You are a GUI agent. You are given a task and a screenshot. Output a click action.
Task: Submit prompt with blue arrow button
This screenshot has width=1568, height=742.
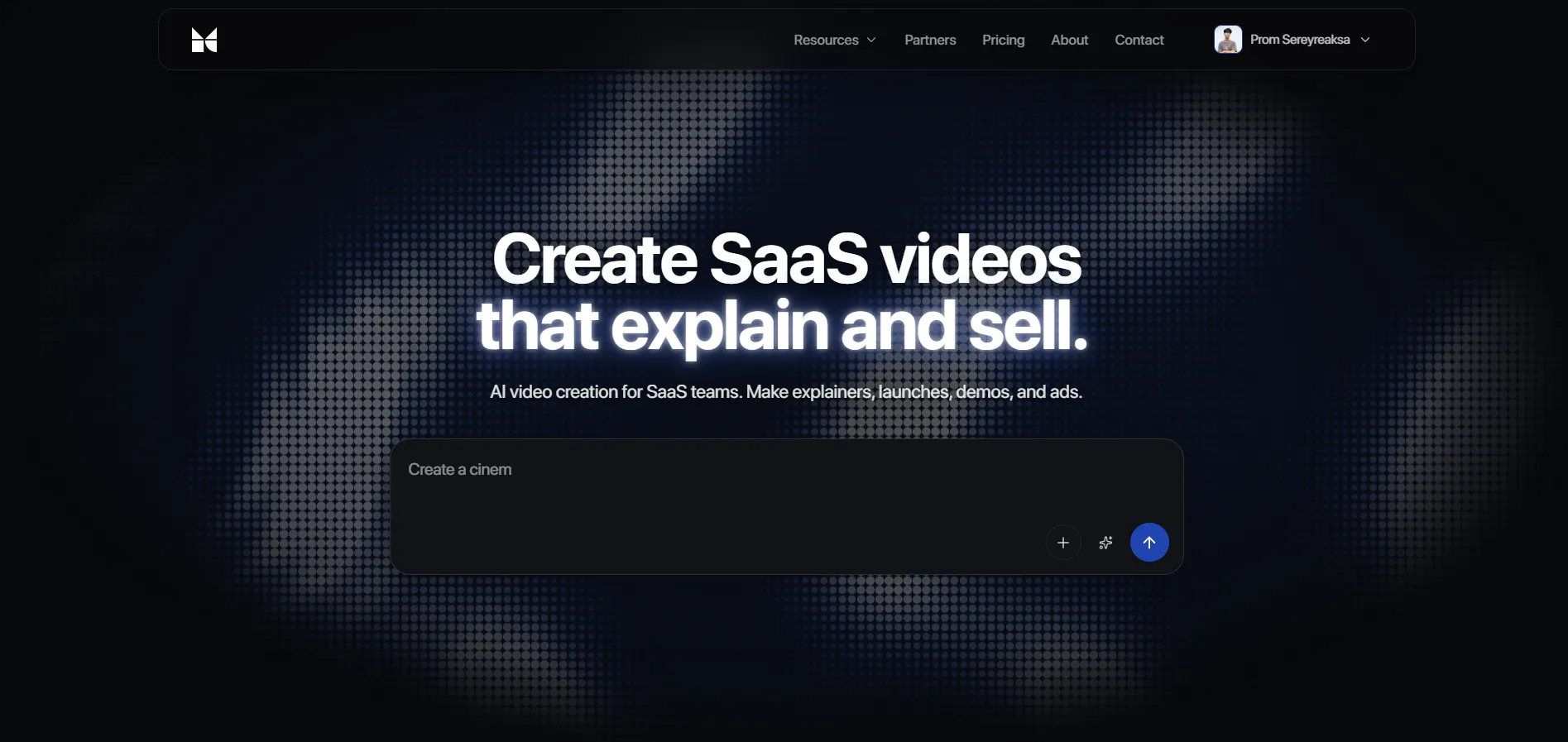tap(1149, 543)
